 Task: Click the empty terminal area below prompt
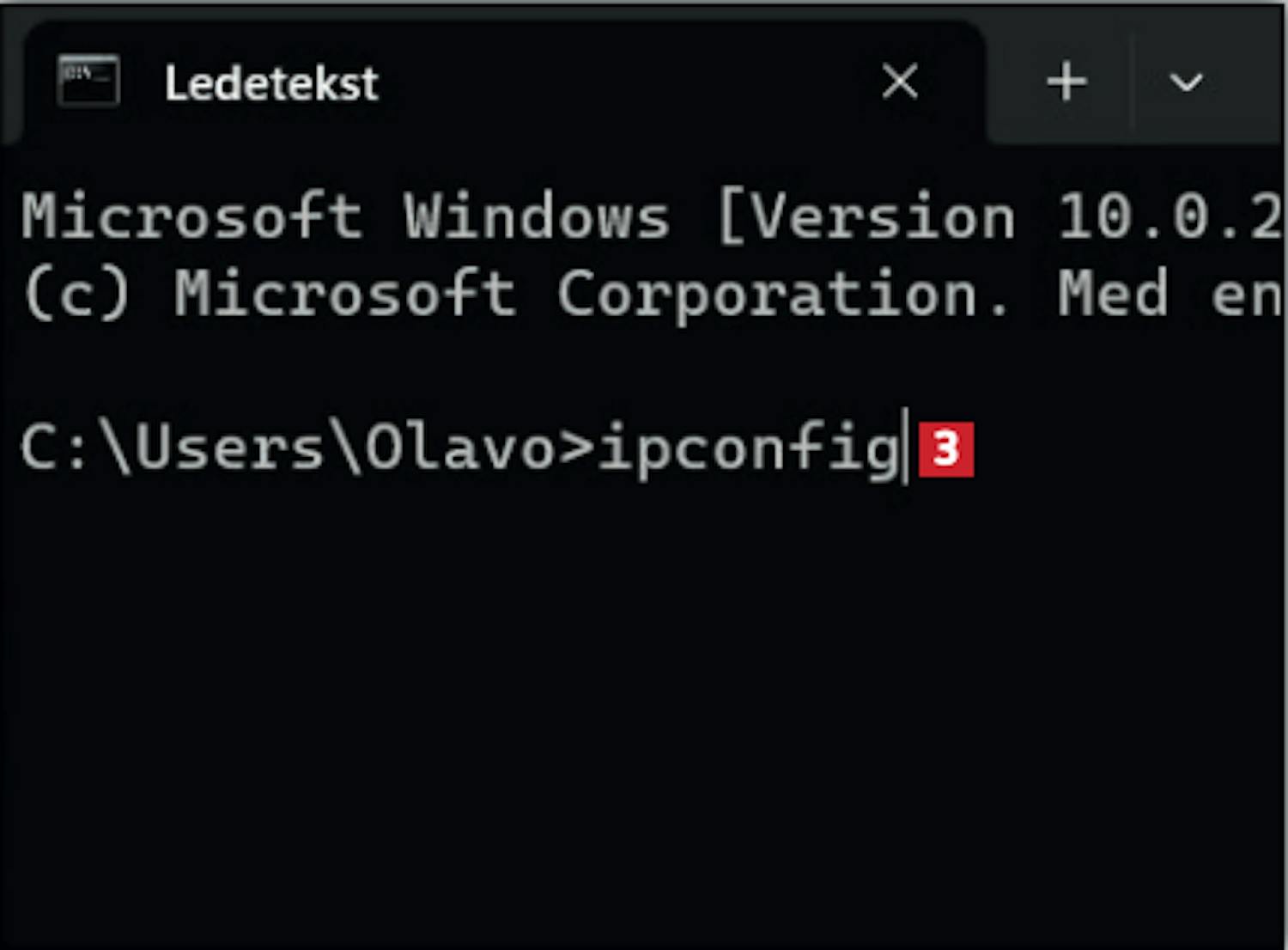[644, 713]
